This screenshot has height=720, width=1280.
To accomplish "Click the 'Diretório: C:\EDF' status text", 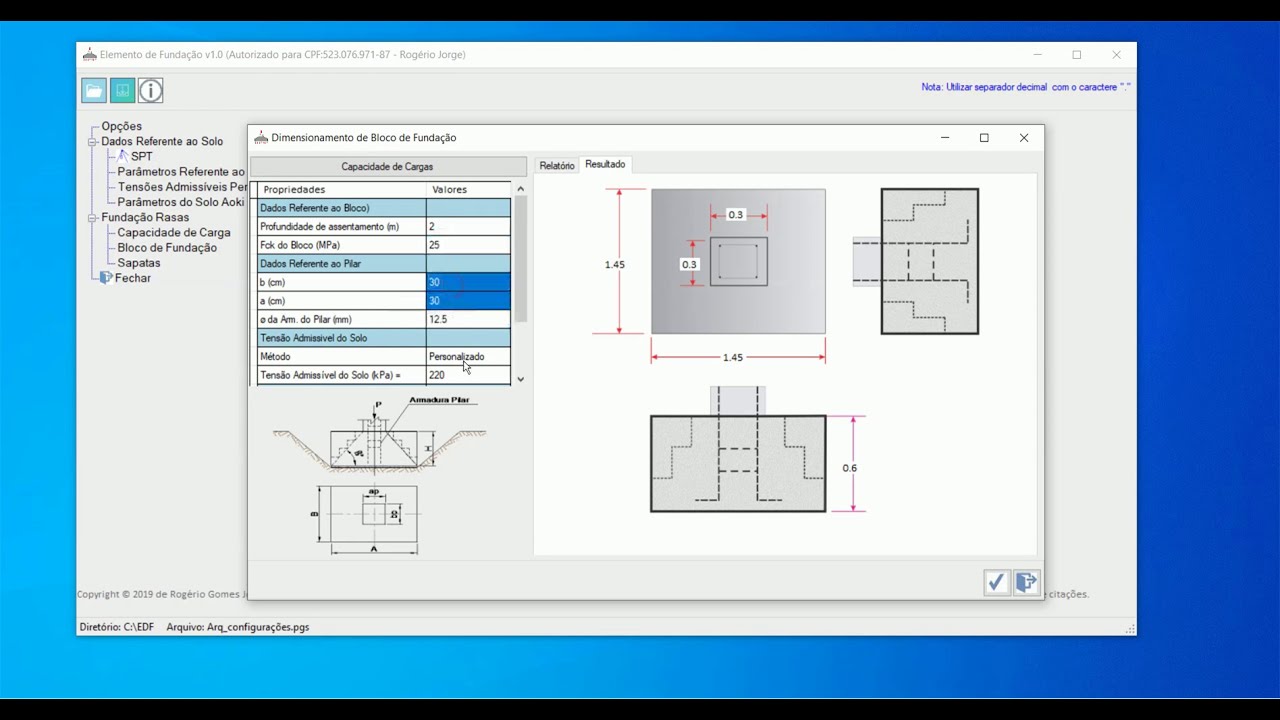I will tap(117, 628).
